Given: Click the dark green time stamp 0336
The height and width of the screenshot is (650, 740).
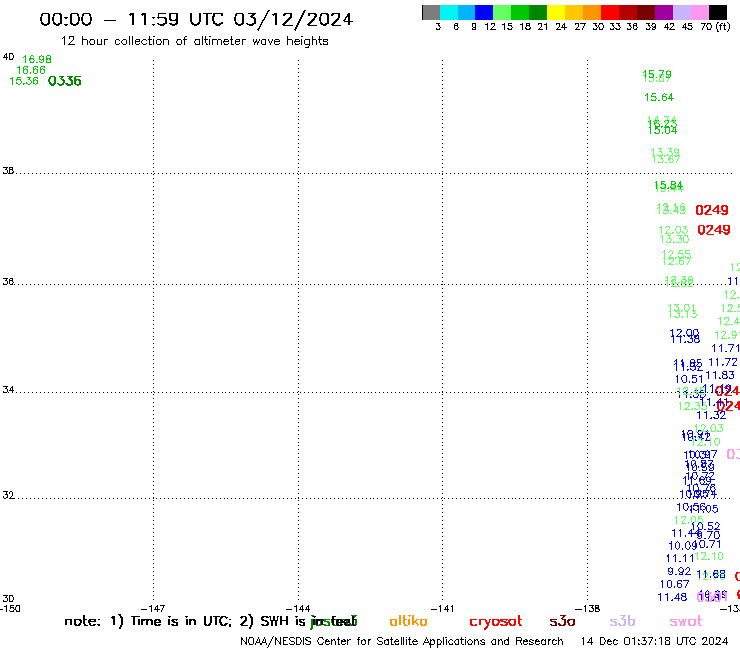Looking at the screenshot, I should click(65, 81).
